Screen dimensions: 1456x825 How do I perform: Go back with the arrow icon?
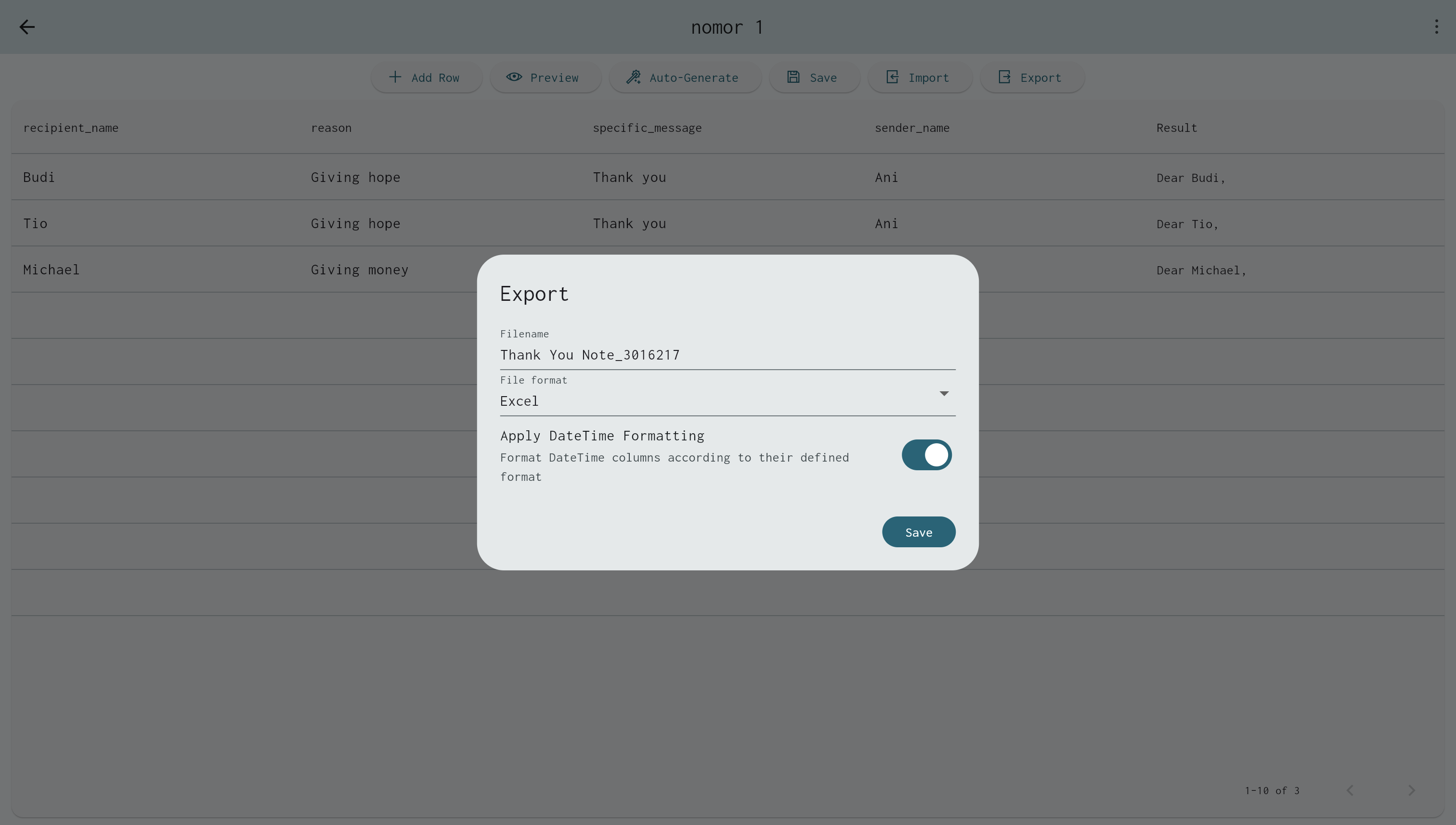tap(27, 26)
